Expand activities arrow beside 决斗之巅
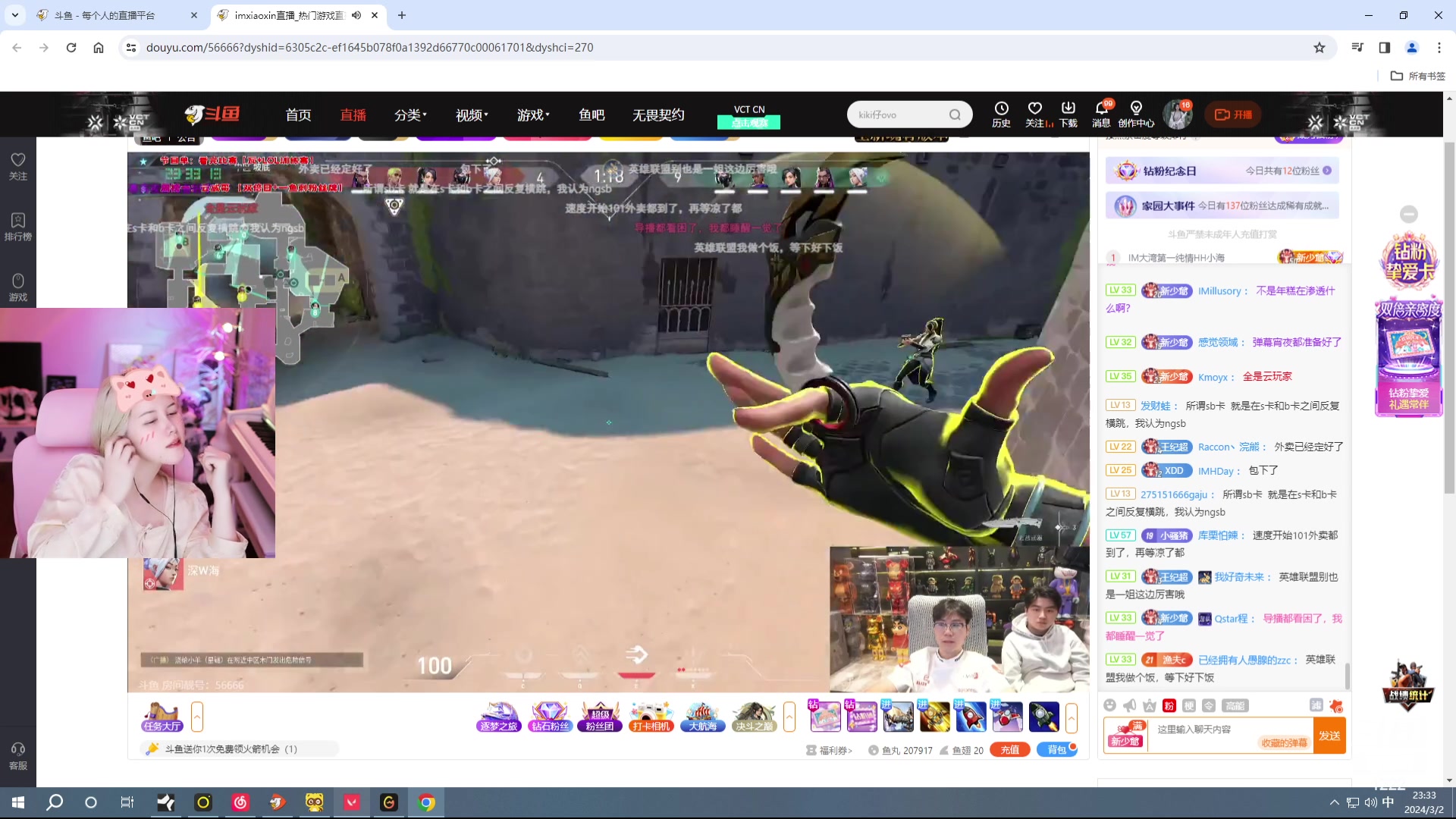Image resolution: width=1456 pixels, height=819 pixels. coord(789,717)
